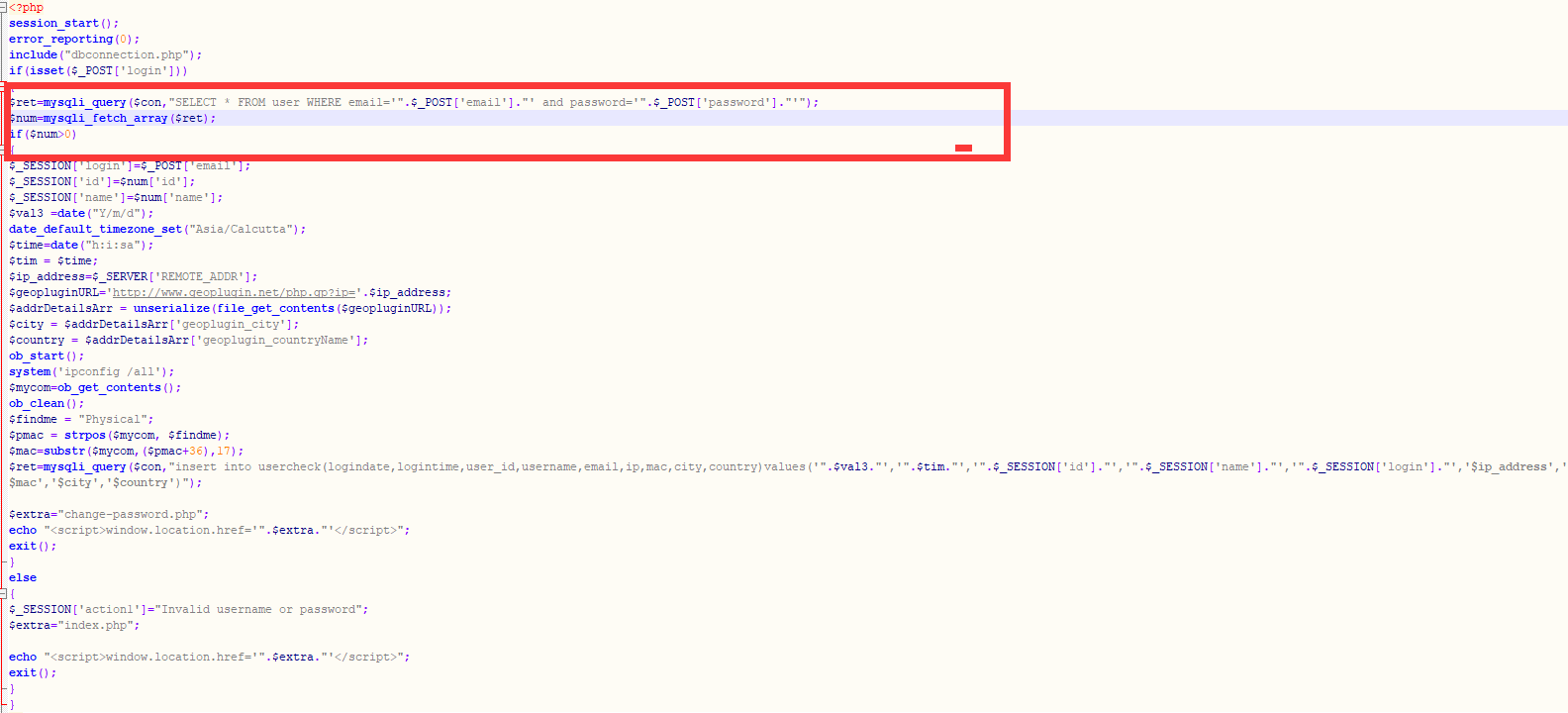Click the $country = $addrDetailsArr['geoplugin_countryName'] line
The image size is (1568, 713).
(189, 341)
